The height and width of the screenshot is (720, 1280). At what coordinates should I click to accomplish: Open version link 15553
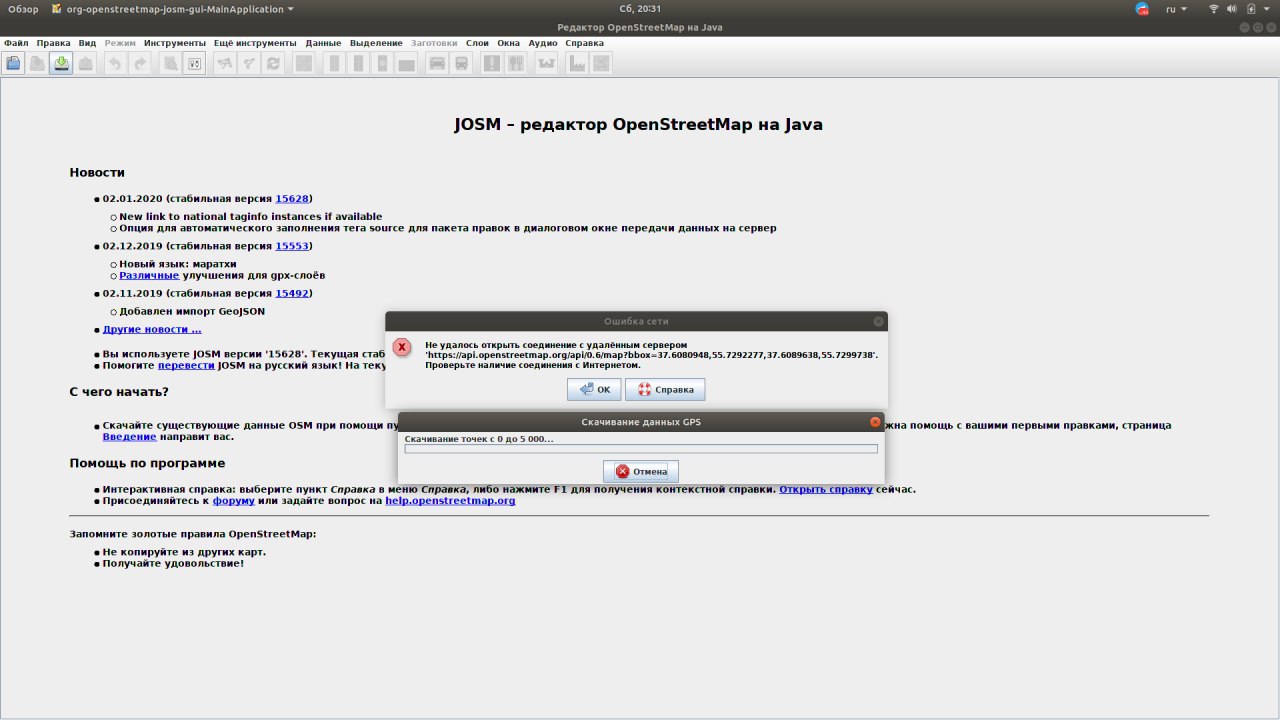(292, 245)
